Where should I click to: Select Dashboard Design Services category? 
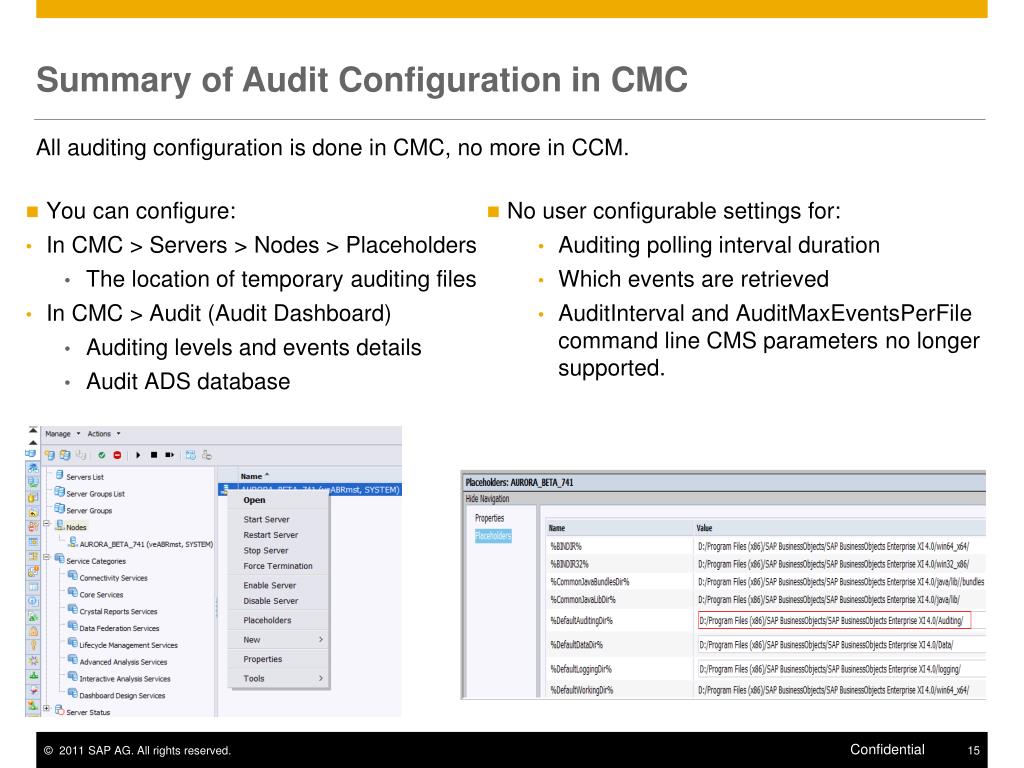122,696
